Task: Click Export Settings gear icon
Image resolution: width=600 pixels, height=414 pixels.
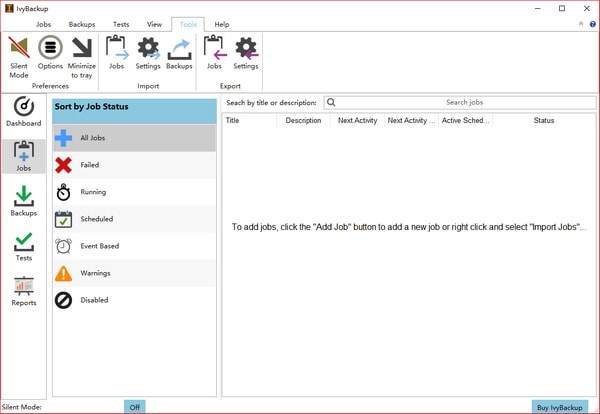Action: point(246,53)
